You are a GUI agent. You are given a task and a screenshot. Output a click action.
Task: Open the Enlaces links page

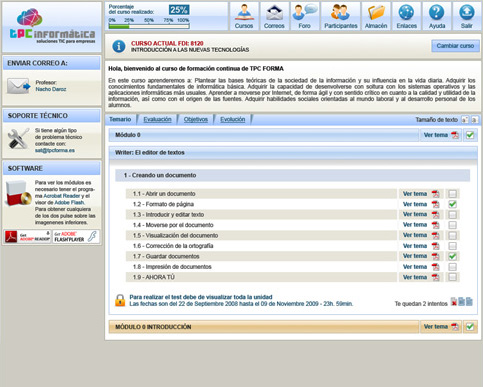coord(407,16)
